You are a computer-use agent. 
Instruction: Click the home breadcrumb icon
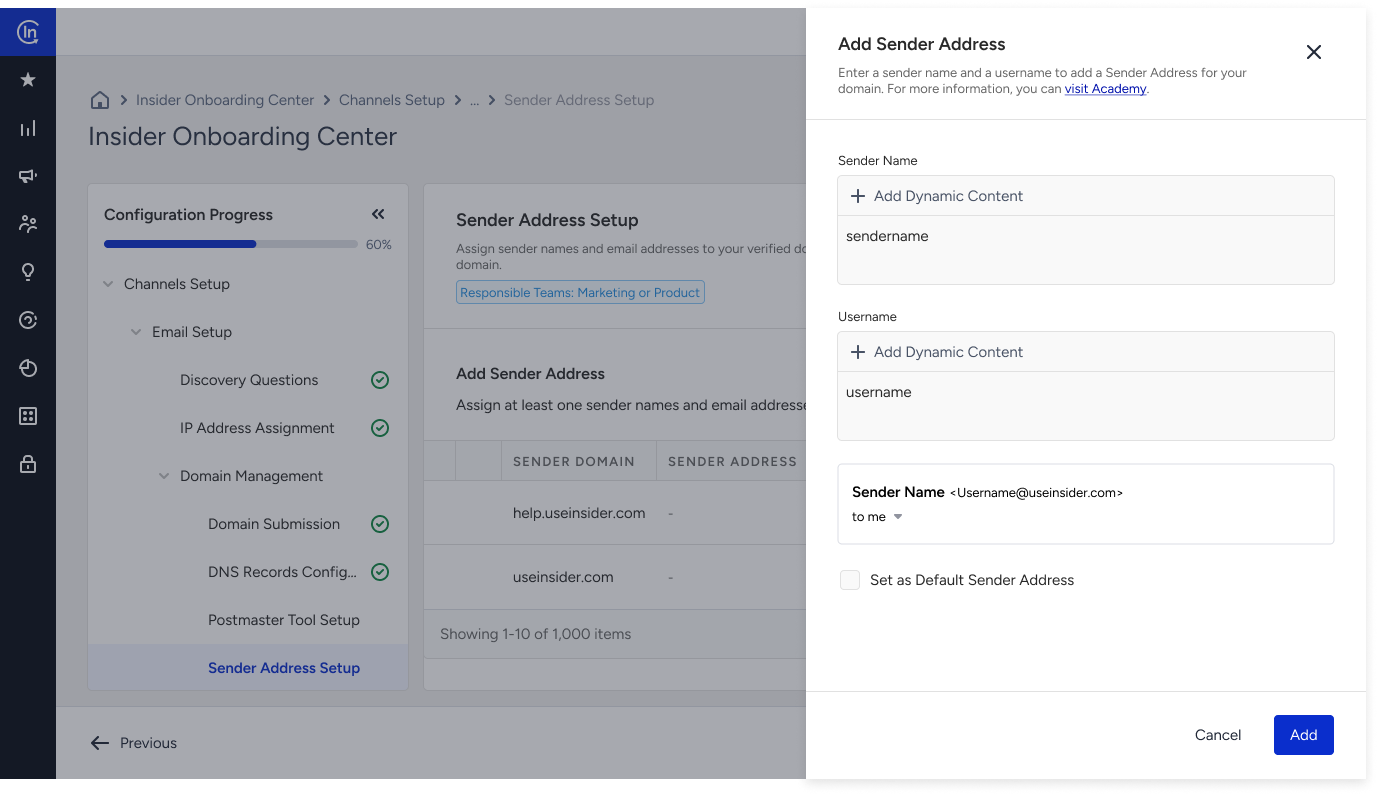pos(100,100)
